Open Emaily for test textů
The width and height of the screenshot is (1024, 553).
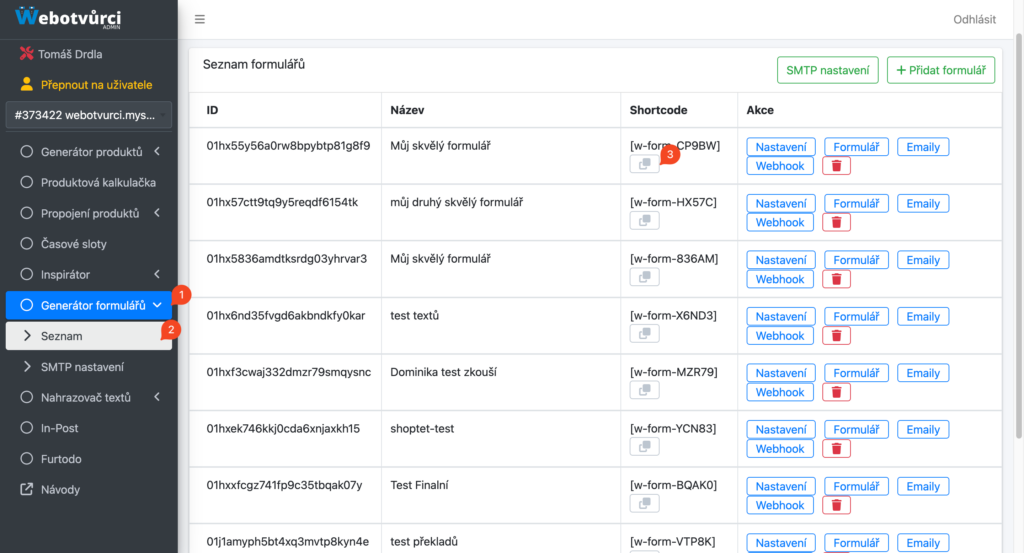tap(923, 317)
